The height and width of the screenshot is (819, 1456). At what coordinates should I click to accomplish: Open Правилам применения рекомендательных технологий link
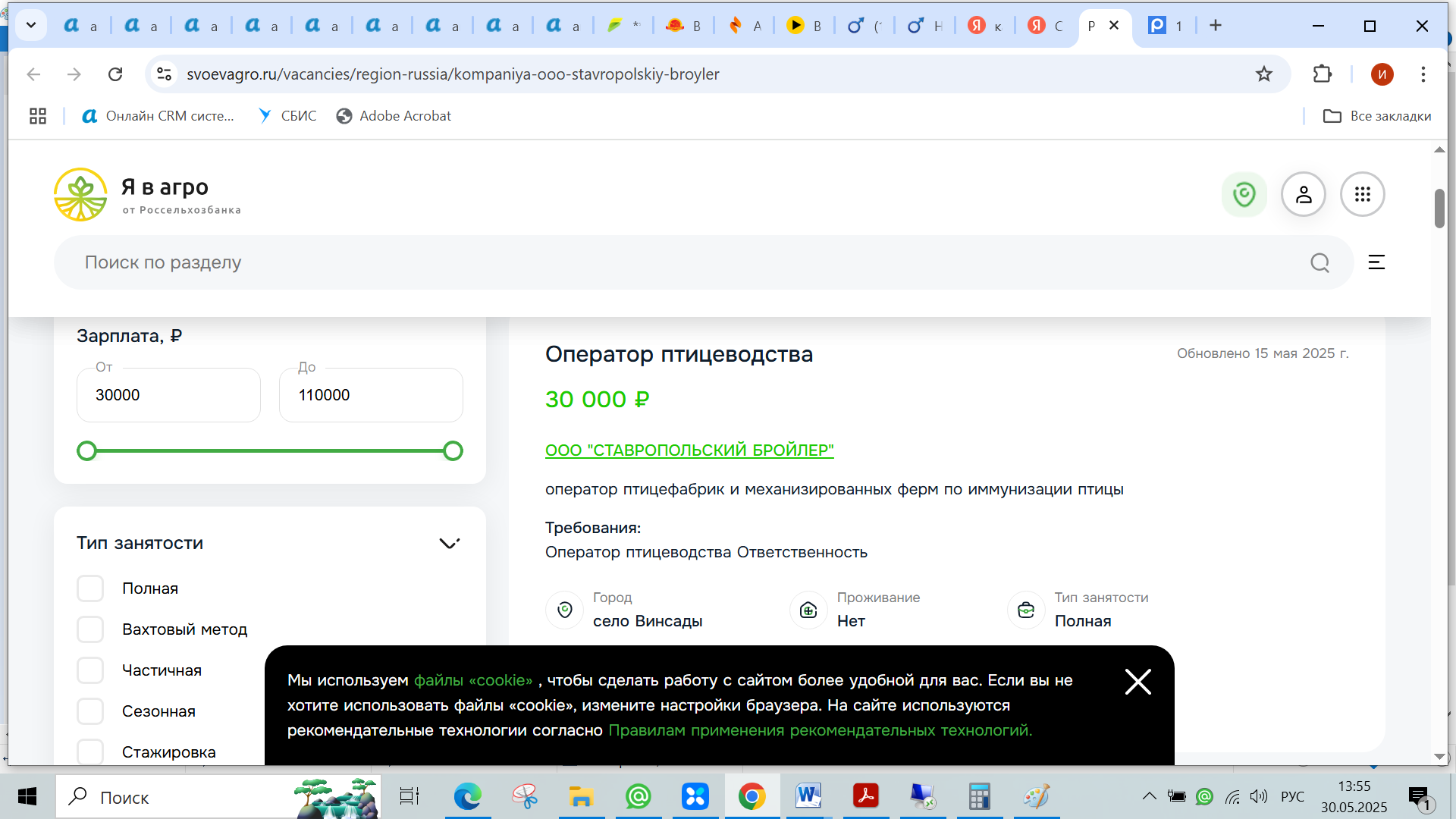(820, 730)
